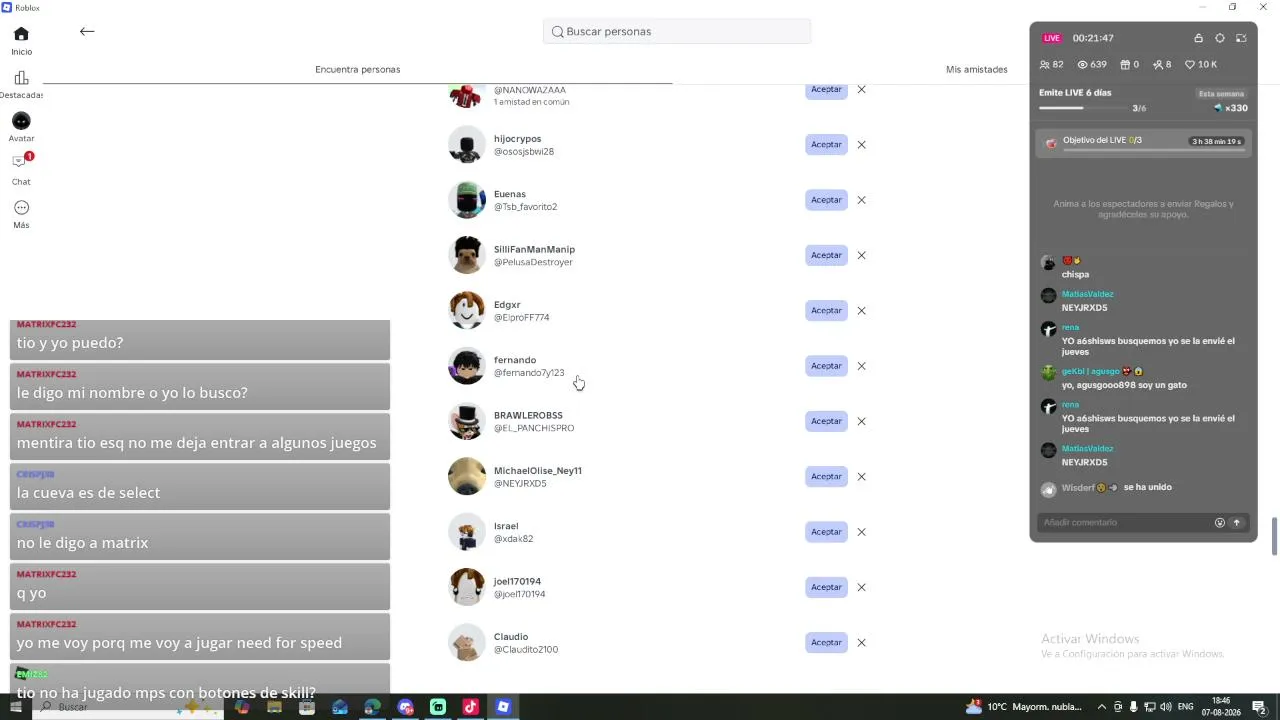
Task: Open BRAWLEROBSS profile name
Action: 528,415
